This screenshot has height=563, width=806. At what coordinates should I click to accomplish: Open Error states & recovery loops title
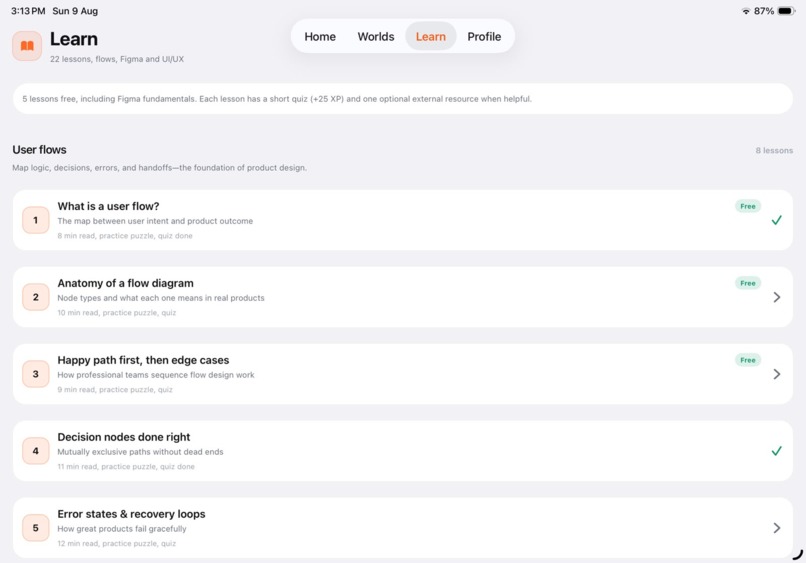131,514
